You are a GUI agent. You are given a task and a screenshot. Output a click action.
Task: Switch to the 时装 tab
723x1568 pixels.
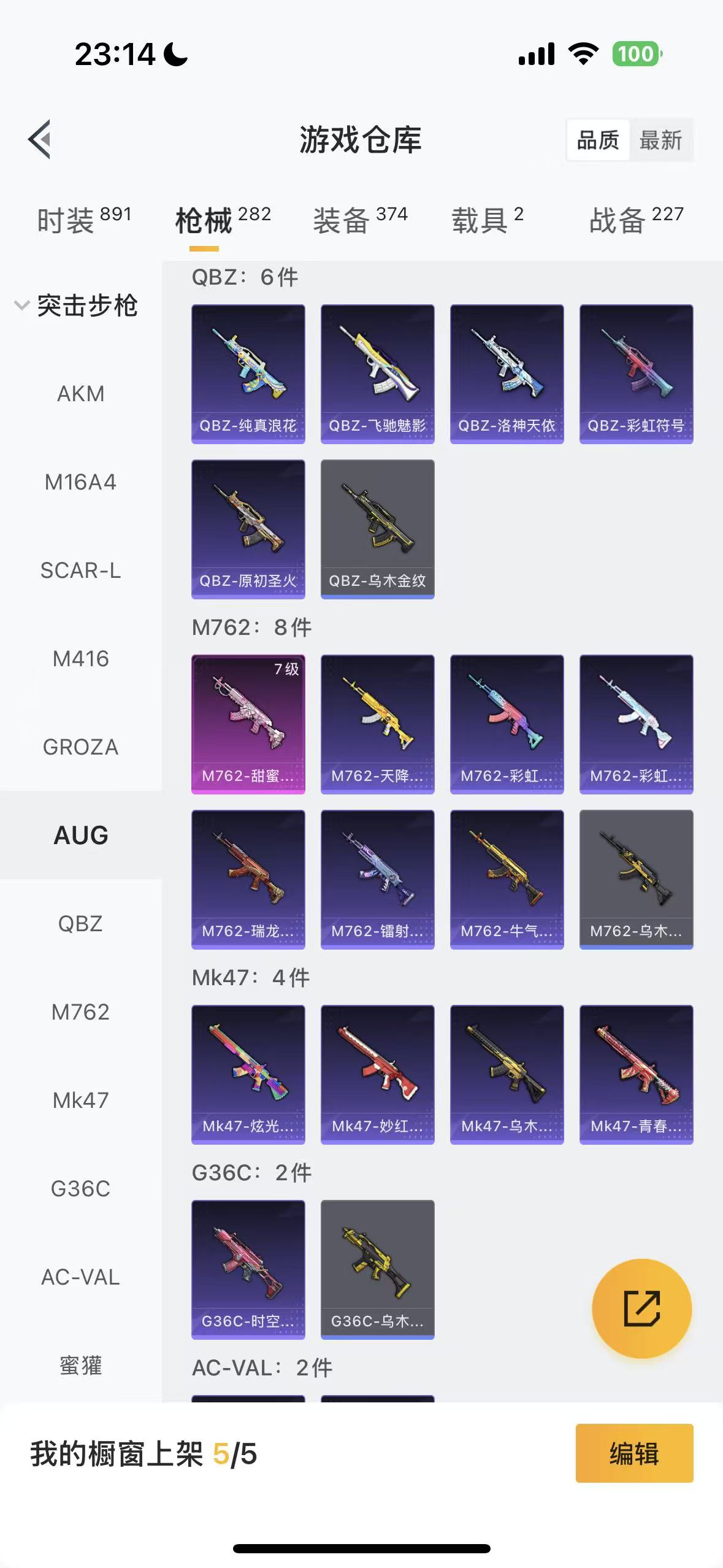click(x=84, y=220)
